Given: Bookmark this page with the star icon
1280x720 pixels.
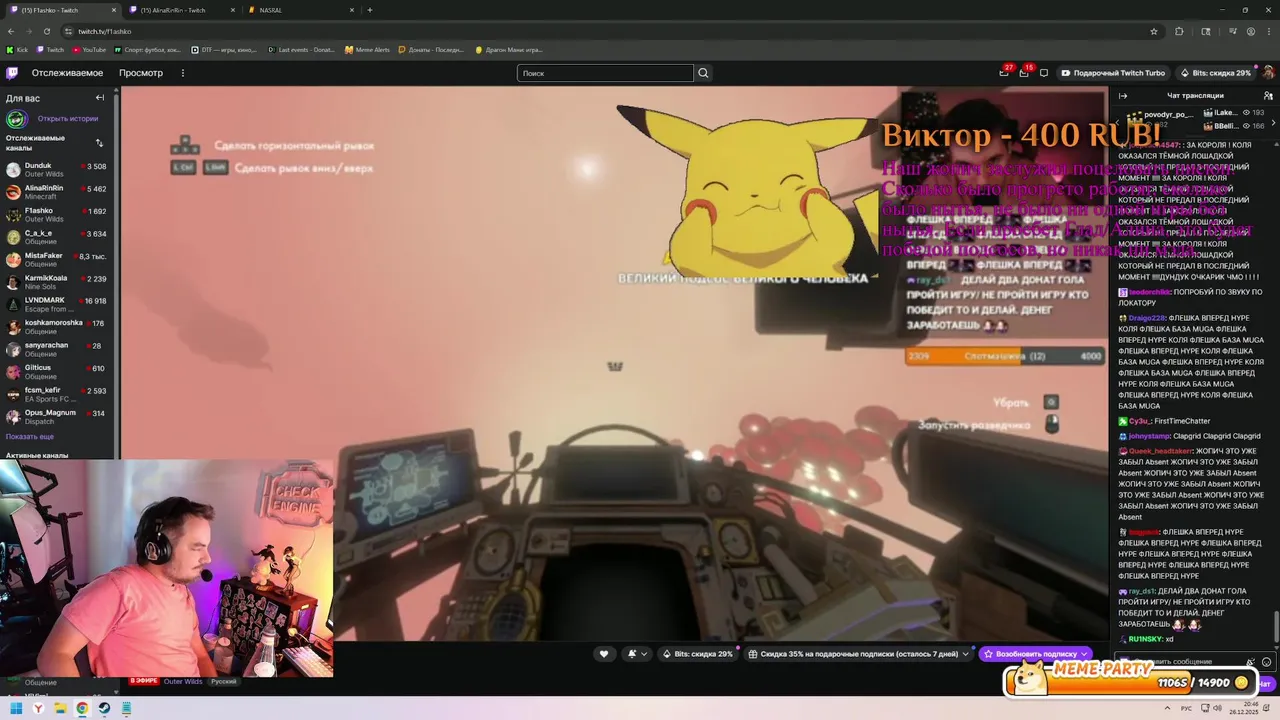Looking at the screenshot, I should 1154,31.
